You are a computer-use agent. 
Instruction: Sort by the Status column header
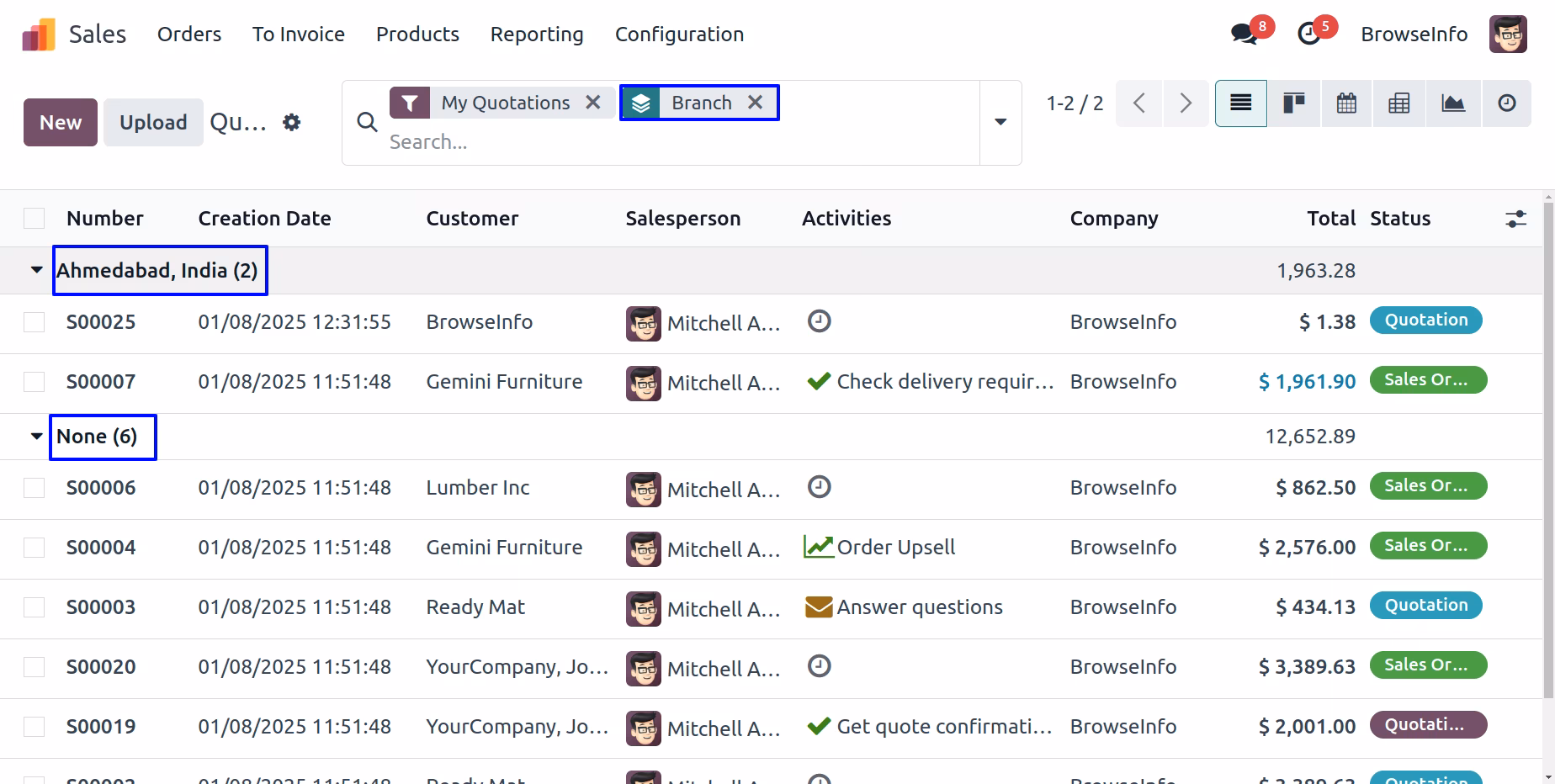click(x=1400, y=219)
